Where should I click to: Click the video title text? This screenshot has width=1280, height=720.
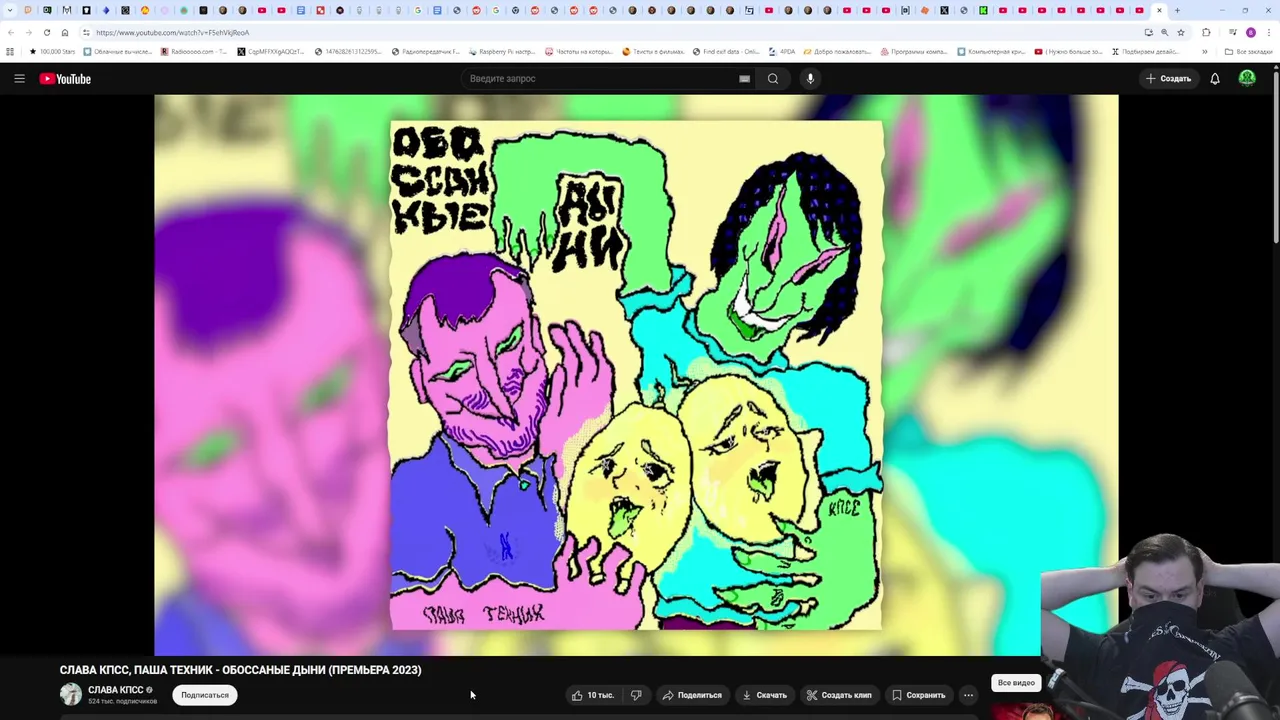(x=240, y=670)
